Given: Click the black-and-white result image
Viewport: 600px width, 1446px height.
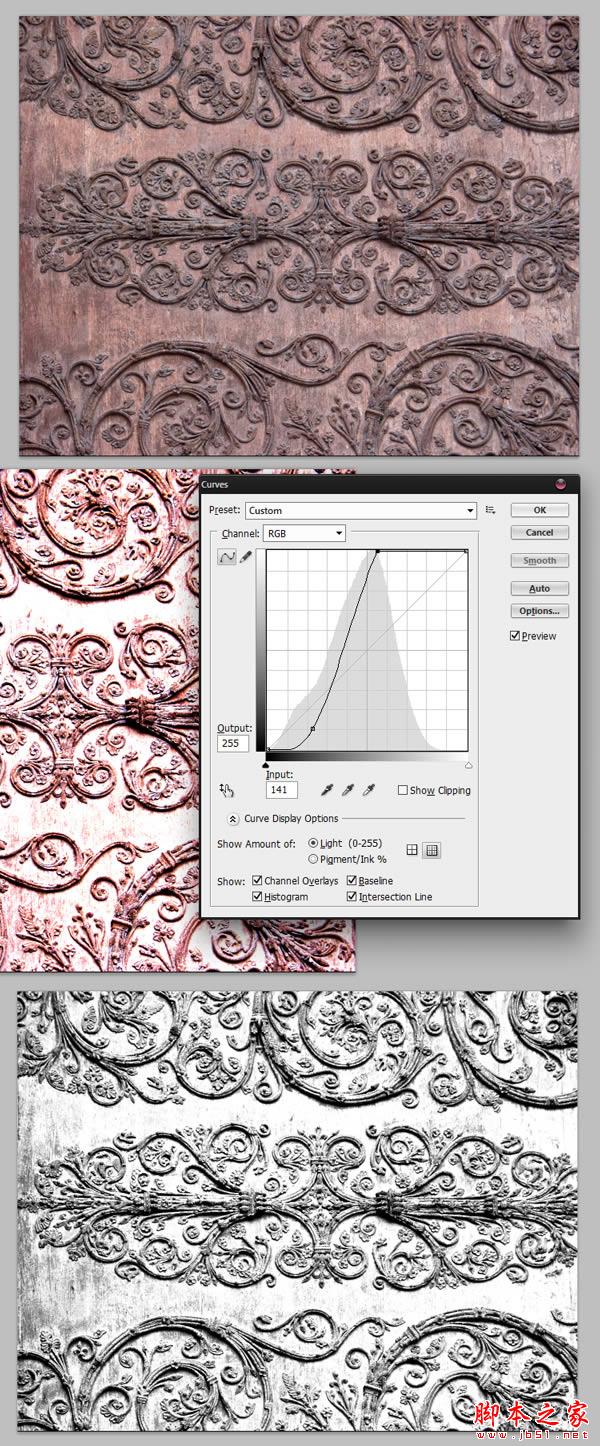Looking at the screenshot, I should point(298,1213).
